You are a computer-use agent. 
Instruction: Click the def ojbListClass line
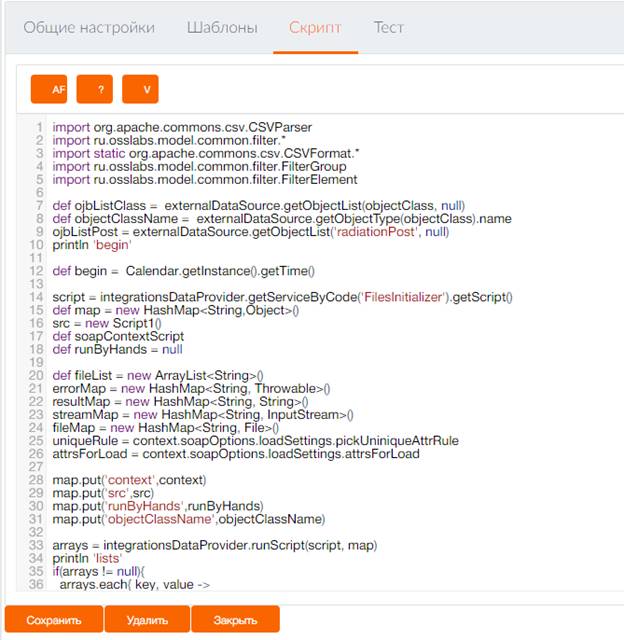(x=259, y=206)
